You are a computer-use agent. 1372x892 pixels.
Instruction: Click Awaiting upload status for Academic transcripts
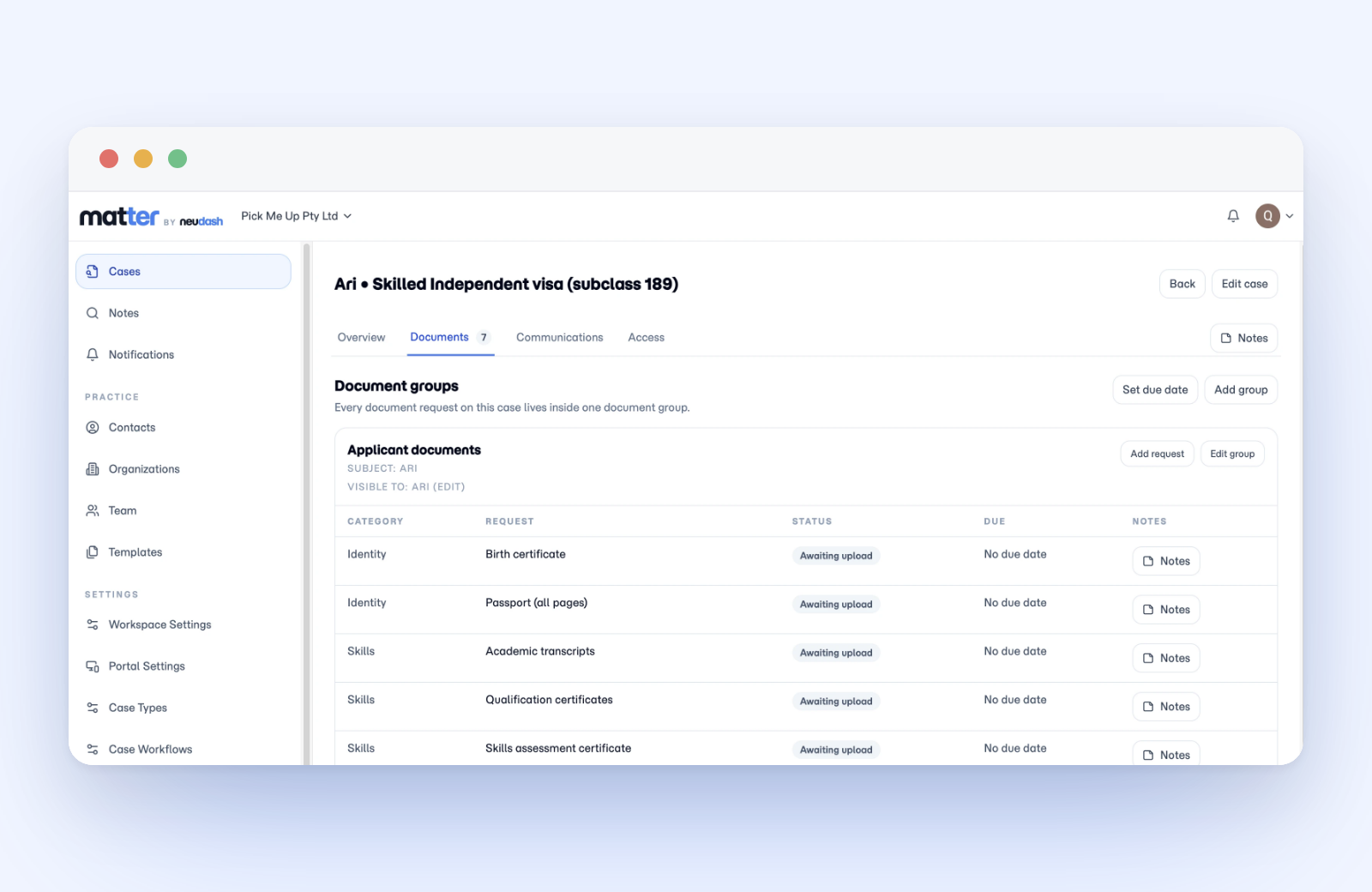tap(836, 653)
